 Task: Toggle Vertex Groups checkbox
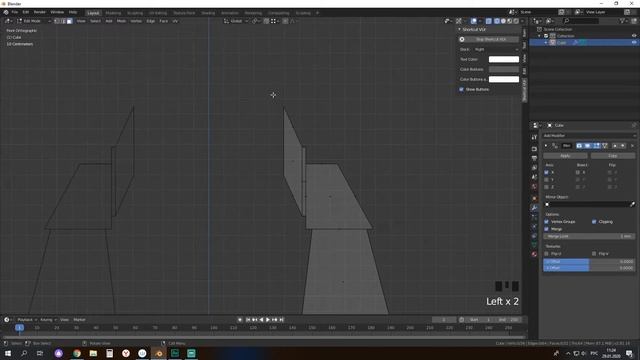(x=547, y=222)
